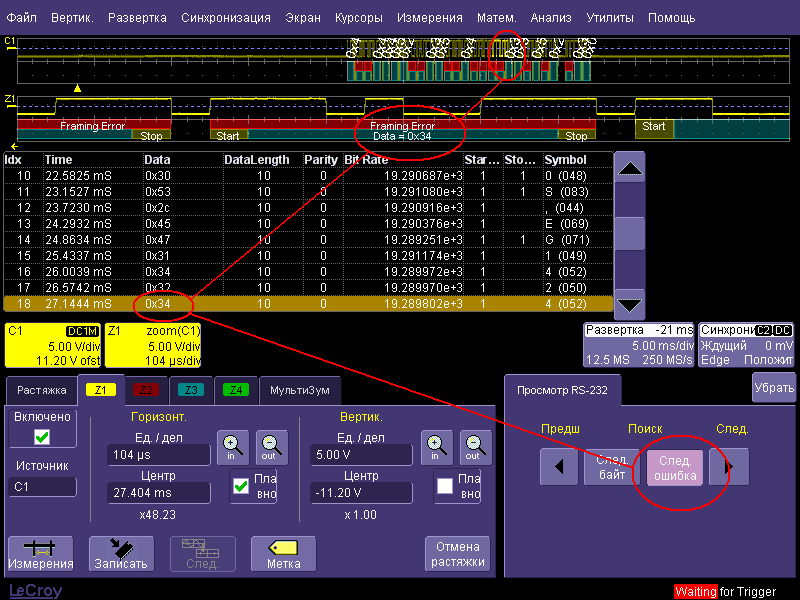Open Измерения (measurements) button

point(40,553)
